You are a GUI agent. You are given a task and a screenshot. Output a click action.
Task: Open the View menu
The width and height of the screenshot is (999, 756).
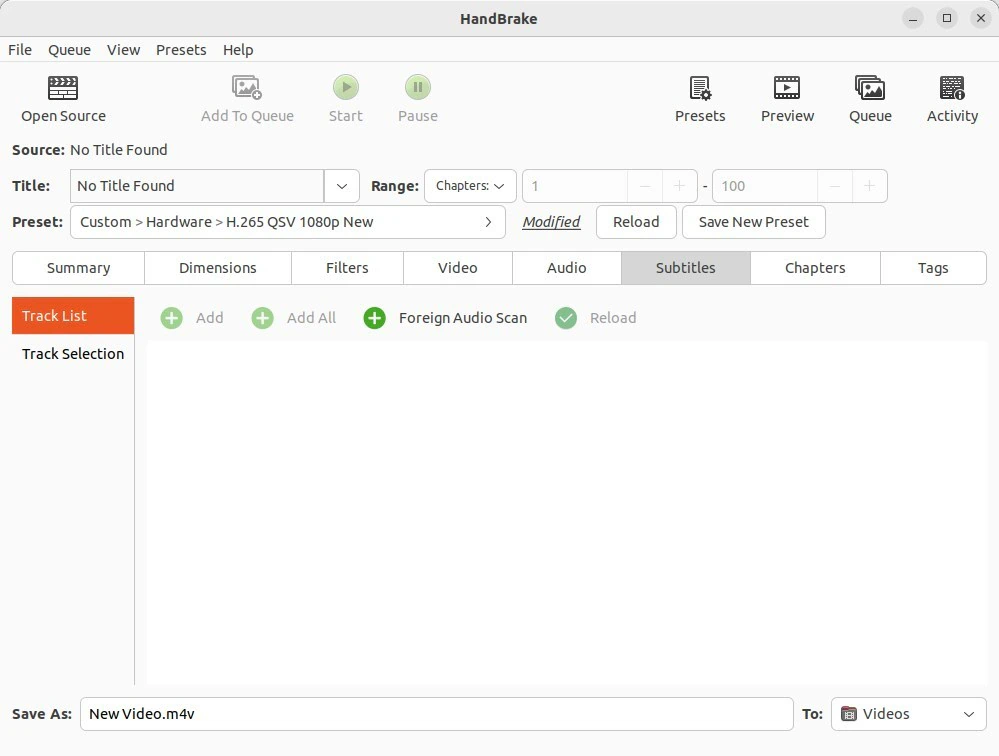(x=123, y=50)
